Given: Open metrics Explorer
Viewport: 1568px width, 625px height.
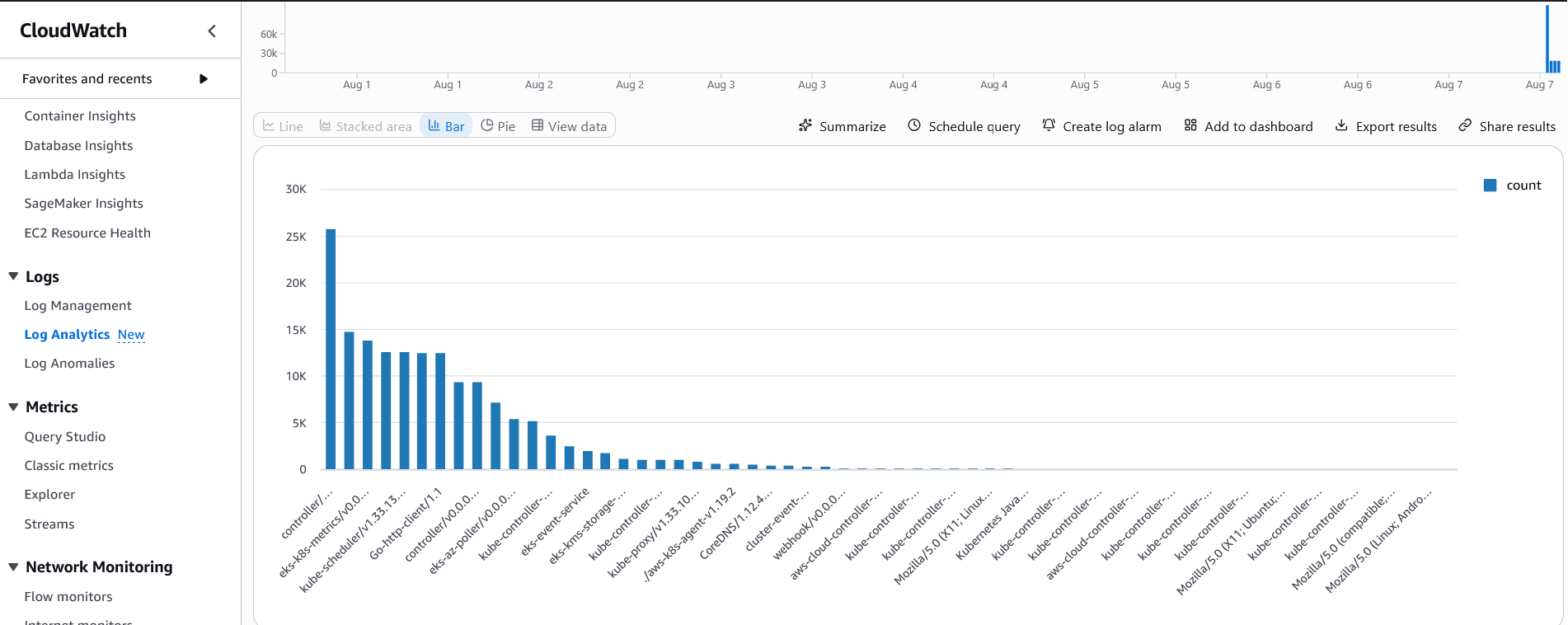Looking at the screenshot, I should click(x=49, y=495).
